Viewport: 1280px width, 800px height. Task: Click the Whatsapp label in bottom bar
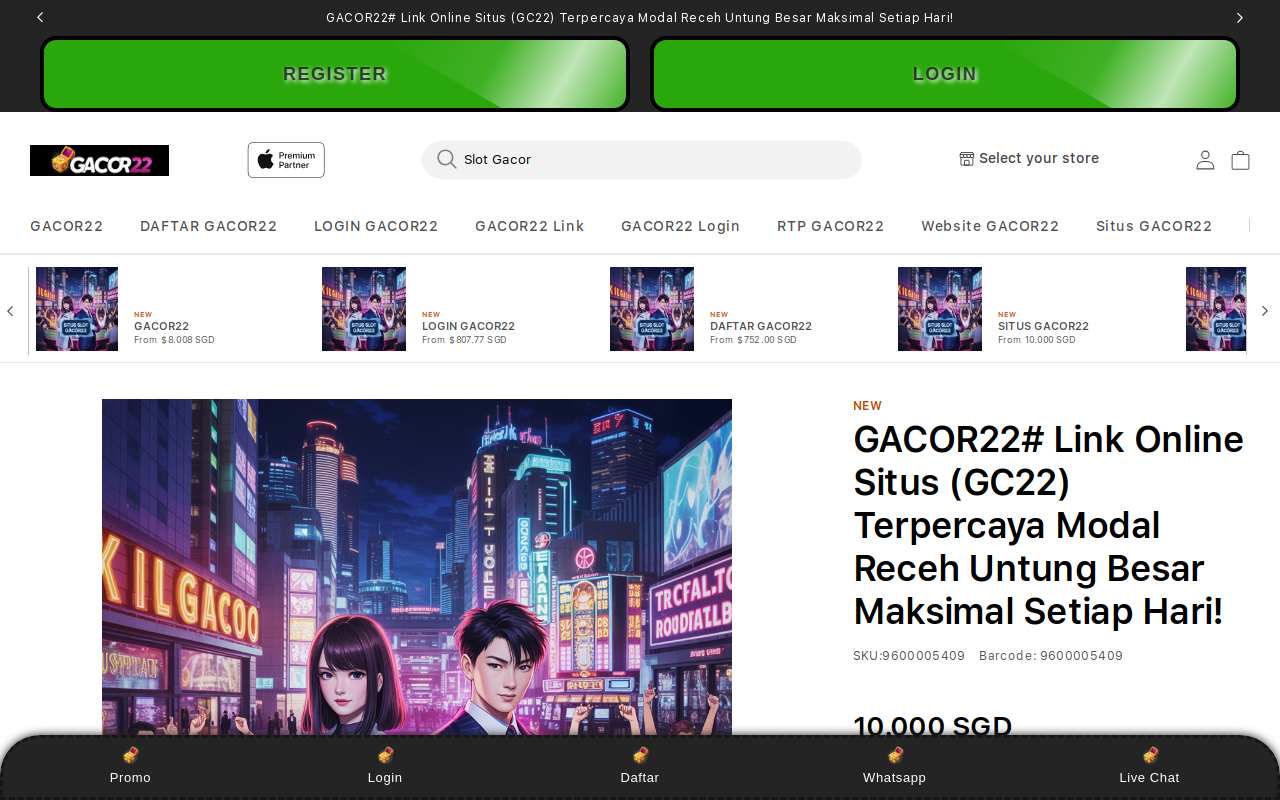[x=895, y=777]
